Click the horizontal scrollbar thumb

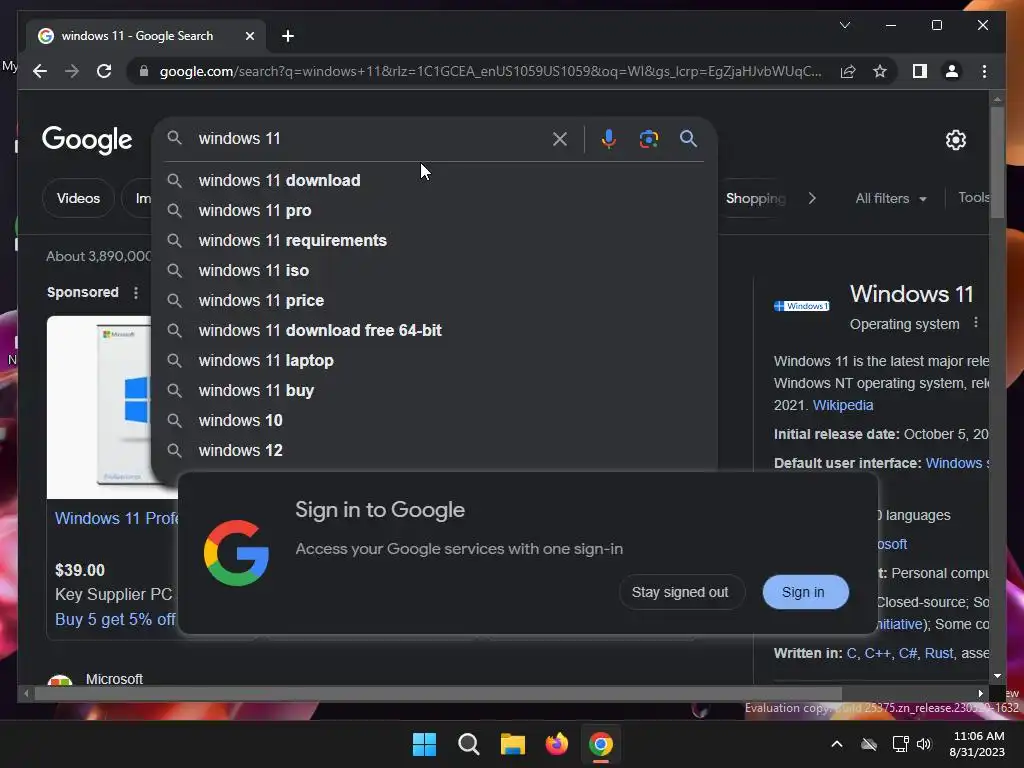(438, 694)
